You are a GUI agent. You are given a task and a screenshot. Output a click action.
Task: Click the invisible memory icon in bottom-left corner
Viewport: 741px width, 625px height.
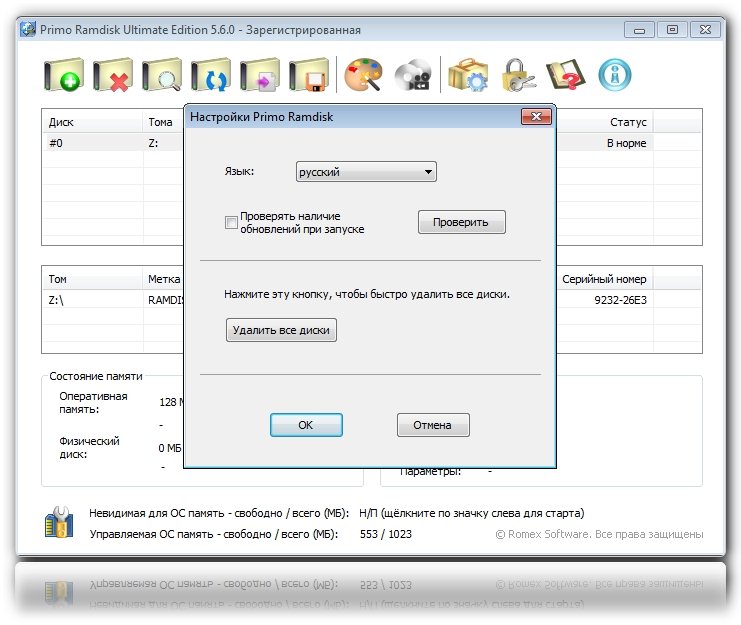57,524
